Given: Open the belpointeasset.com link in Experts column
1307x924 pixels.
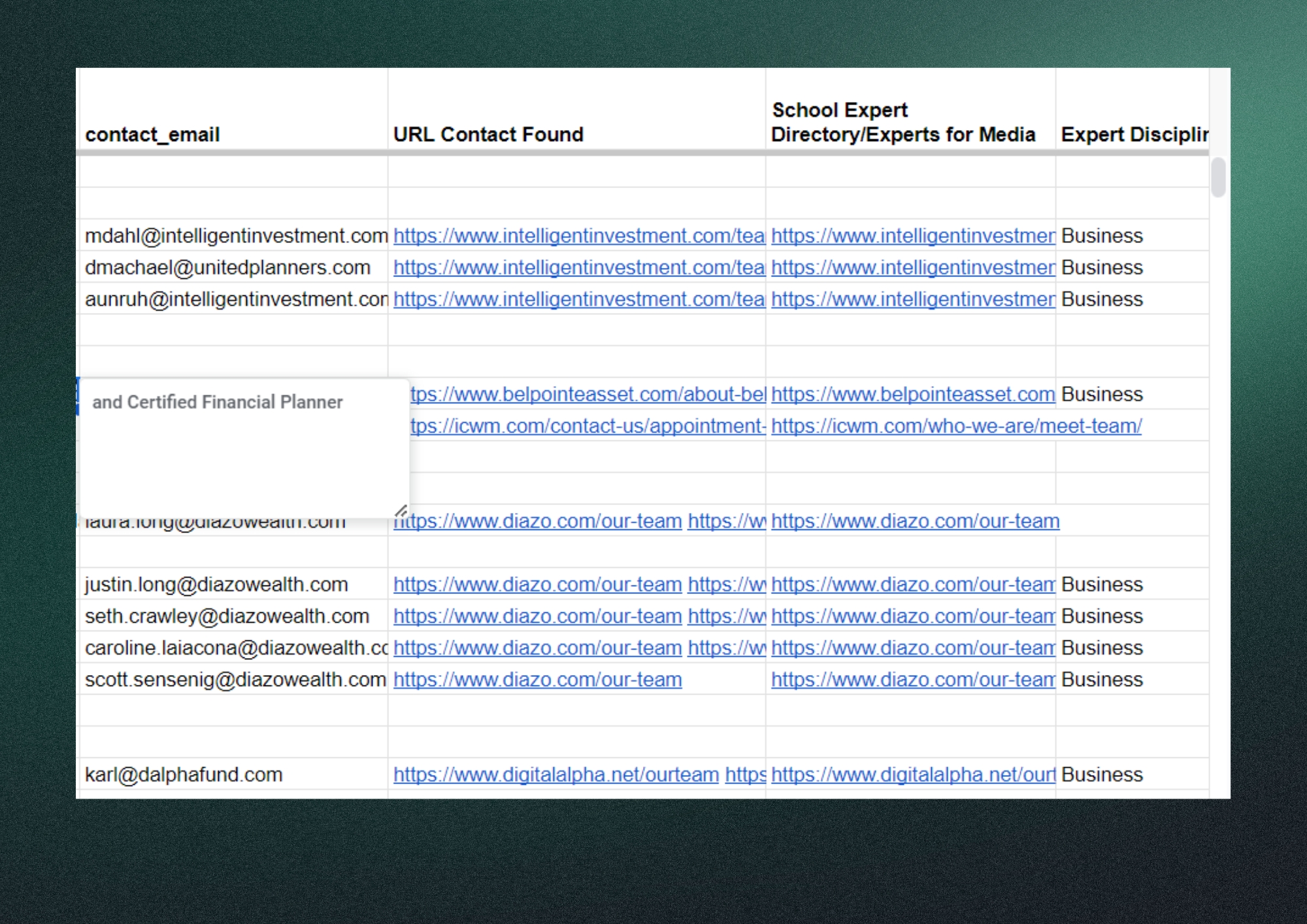Looking at the screenshot, I should click(912, 394).
